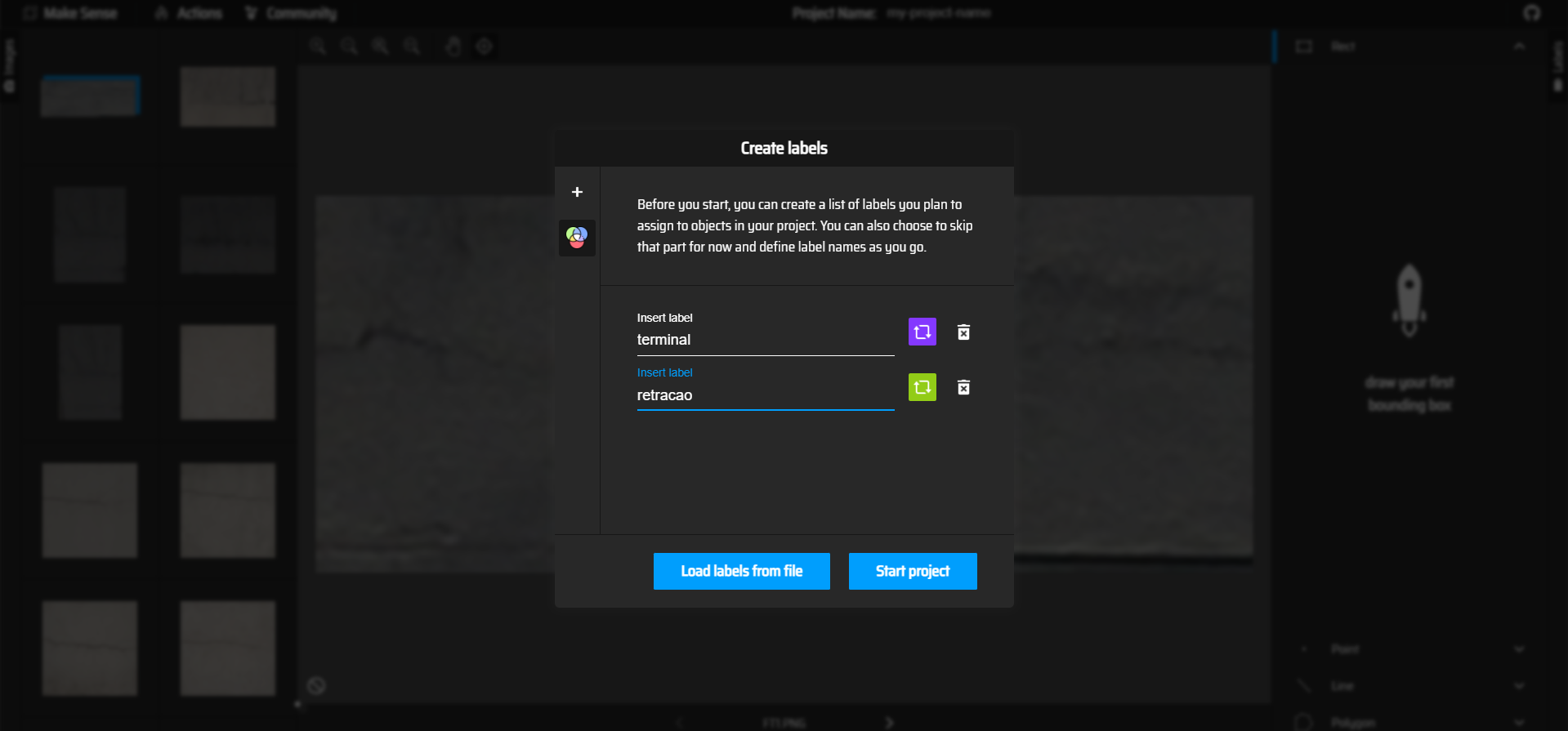Focus the retracao label input field
The height and width of the screenshot is (731, 1568).
coord(766,395)
